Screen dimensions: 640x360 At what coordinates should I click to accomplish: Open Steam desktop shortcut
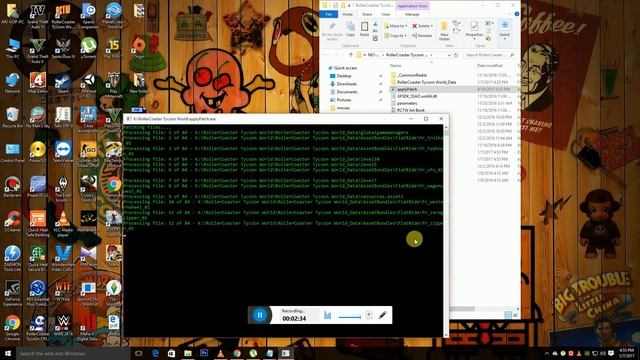point(63,84)
